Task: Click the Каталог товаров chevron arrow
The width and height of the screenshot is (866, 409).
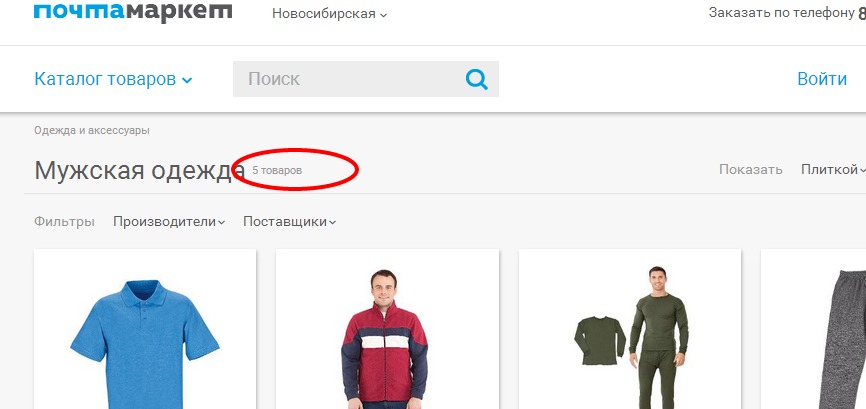Action: pyautogui.click(x=187, y=81)
